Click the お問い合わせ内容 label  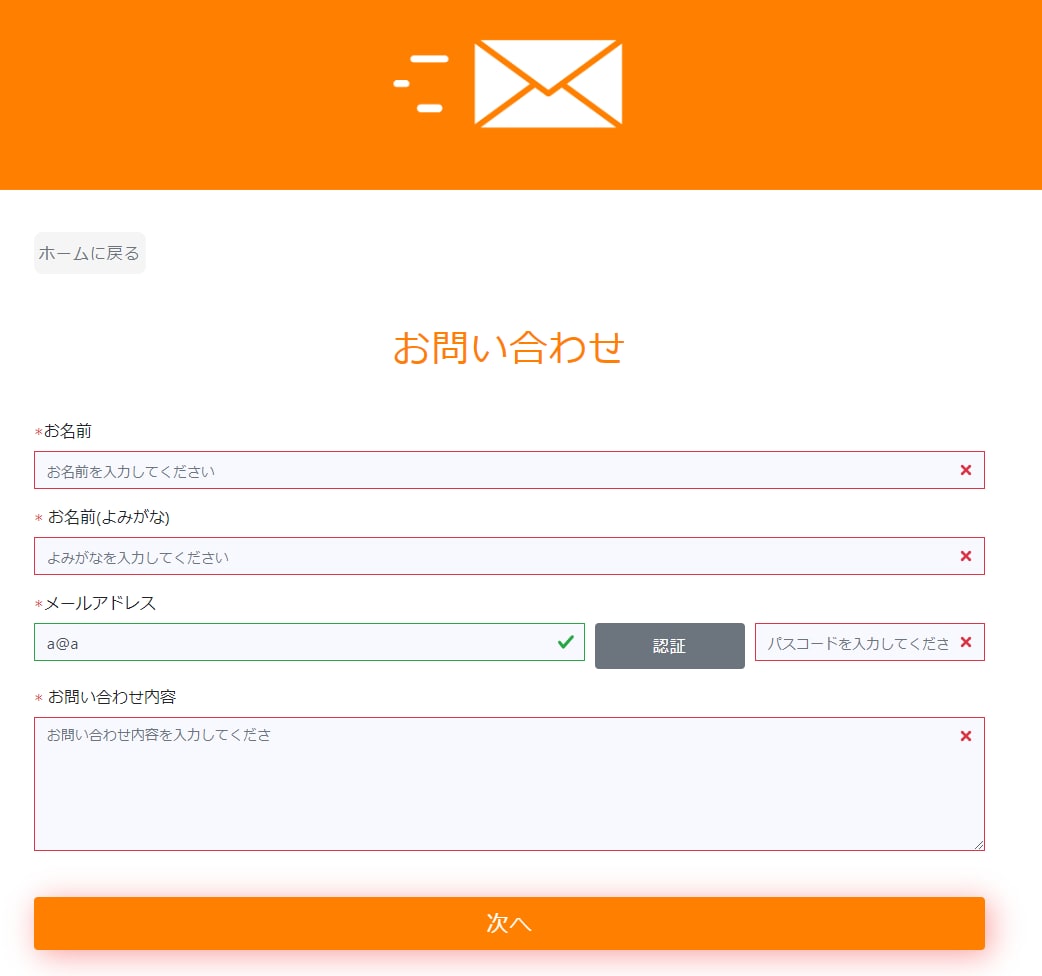pos(112,697)
